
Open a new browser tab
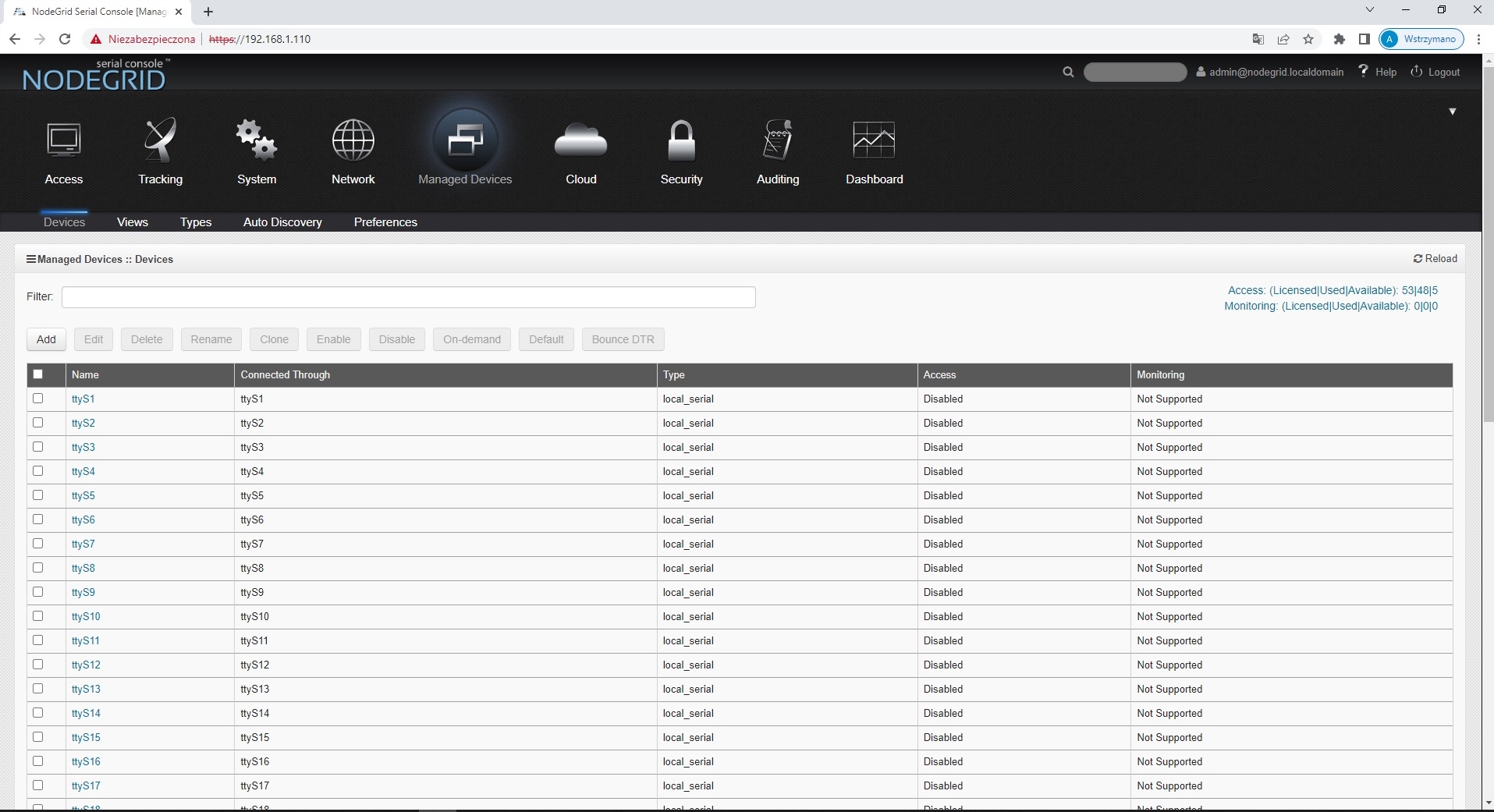point(208,12)
